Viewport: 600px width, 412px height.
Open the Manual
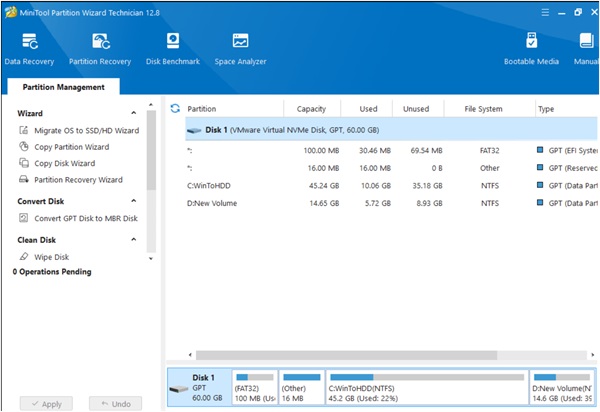click(x=586, y=49)
